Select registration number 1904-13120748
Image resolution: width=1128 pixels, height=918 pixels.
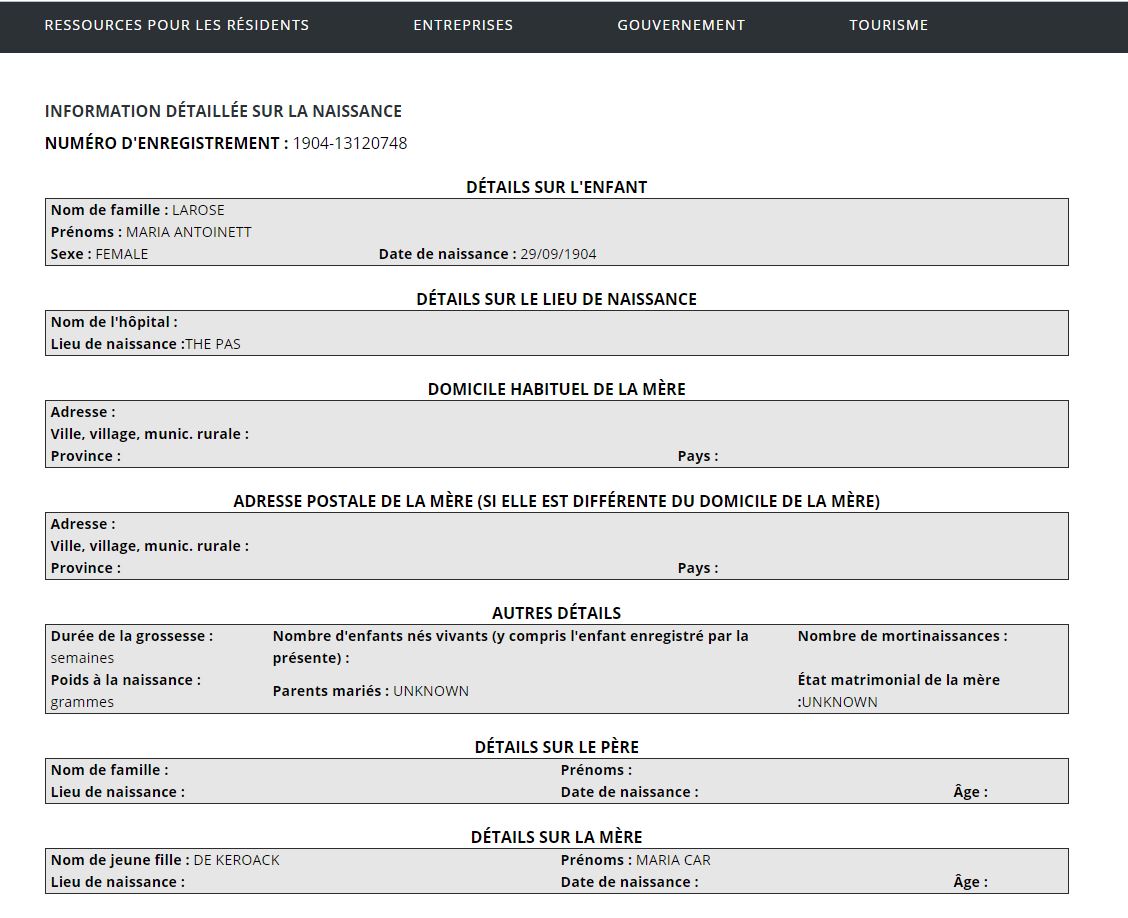350,143
